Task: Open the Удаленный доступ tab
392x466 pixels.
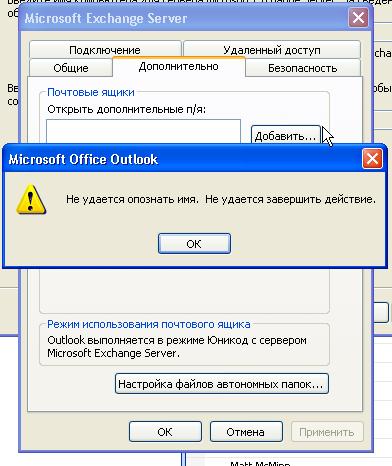Action: tap(272, 49)
